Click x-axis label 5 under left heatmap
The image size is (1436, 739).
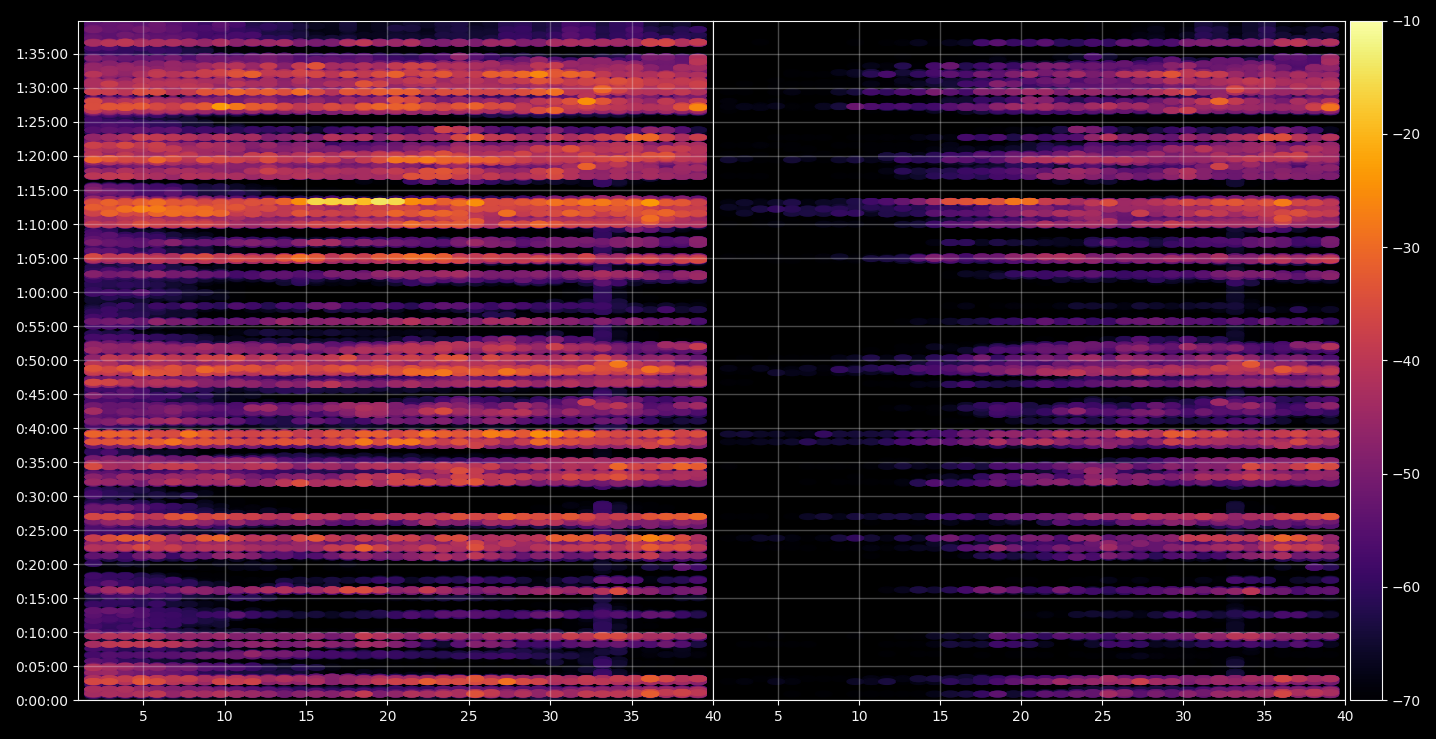pos(143,716)
